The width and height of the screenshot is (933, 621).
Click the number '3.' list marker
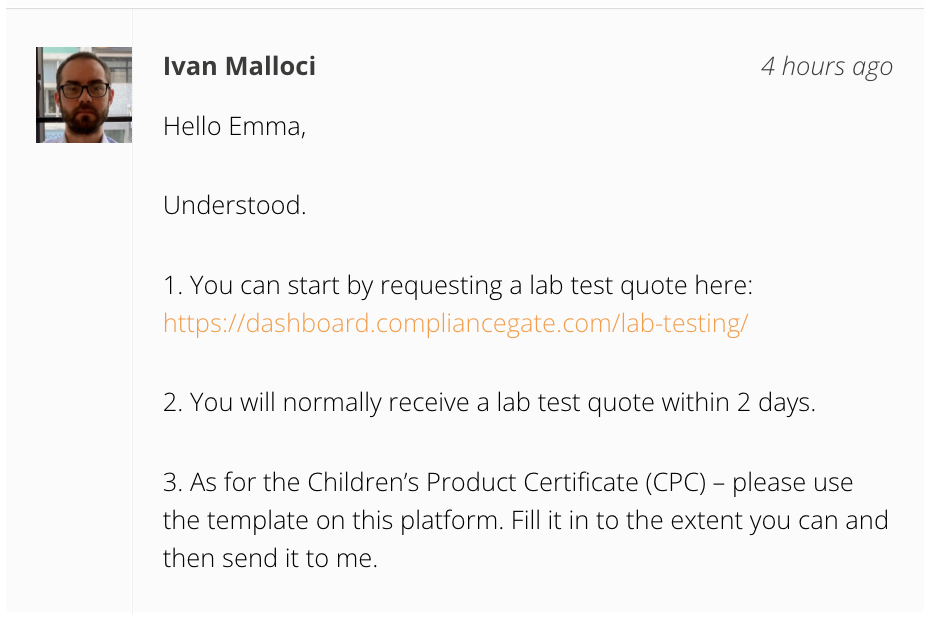pos(173,482)
